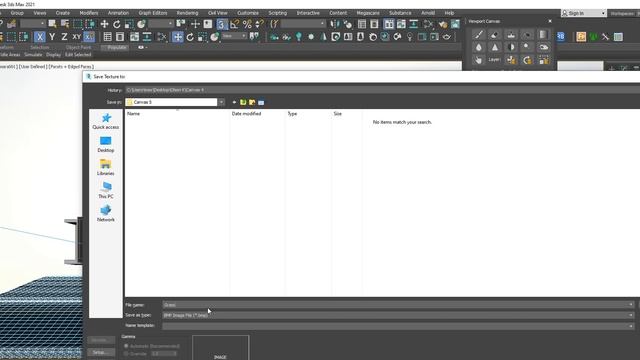This screenshot has height=360, width=640.
Task: Open the Layer button in Viewport Canvas
Action: 494,60
